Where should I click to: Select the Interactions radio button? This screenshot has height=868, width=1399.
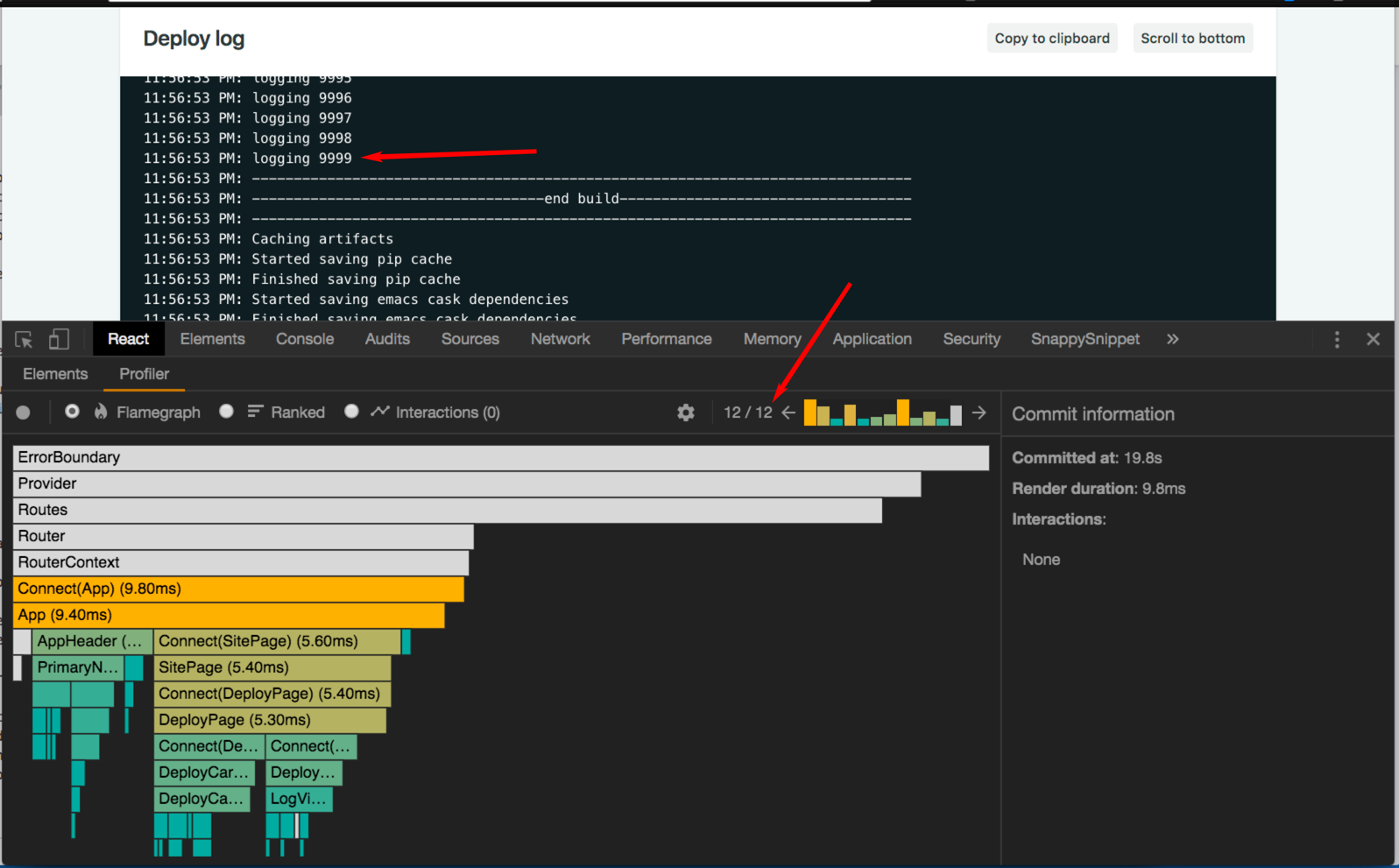click(x=351, y=412)
